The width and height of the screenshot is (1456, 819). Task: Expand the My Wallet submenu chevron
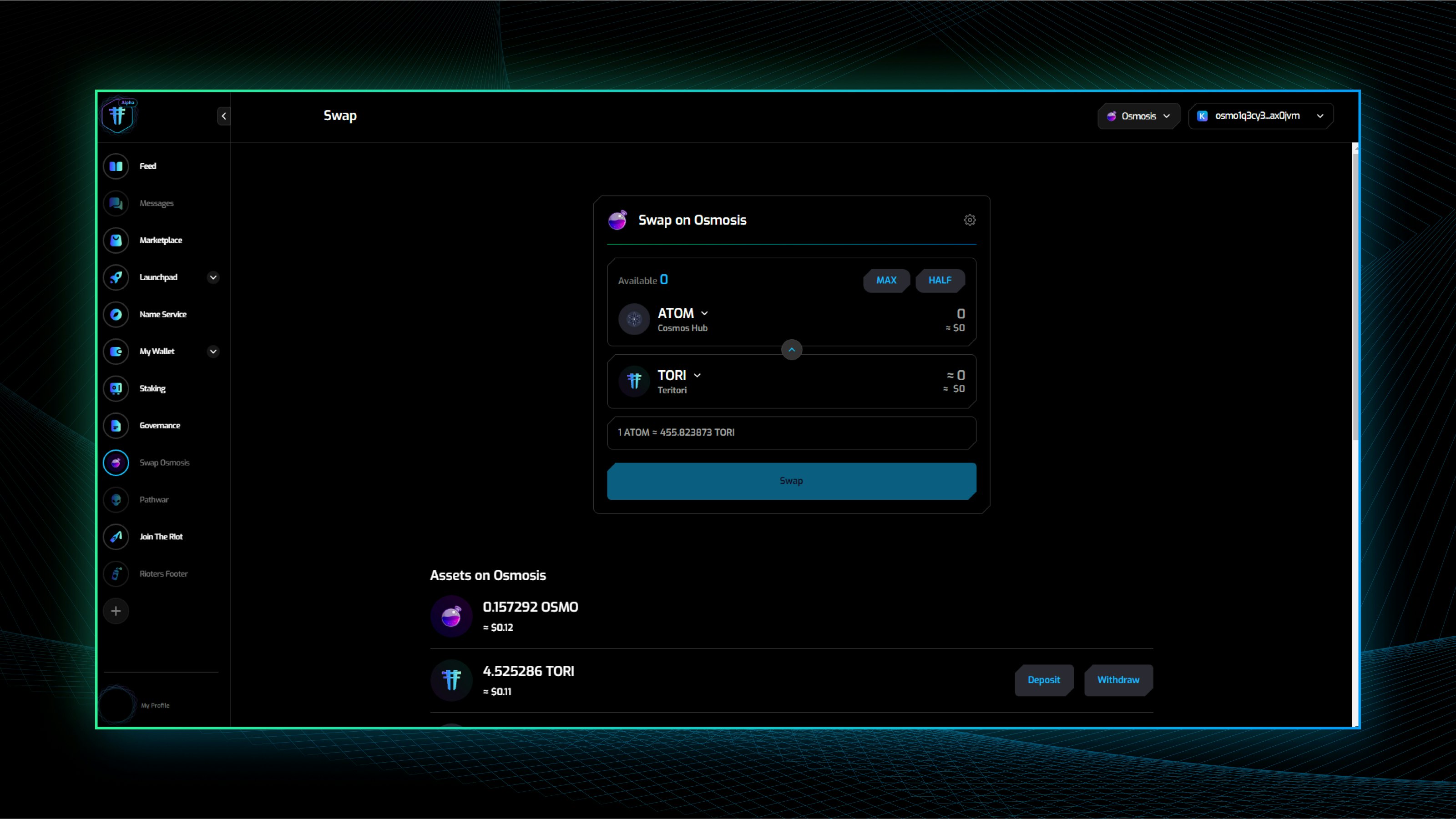[213, 352]
